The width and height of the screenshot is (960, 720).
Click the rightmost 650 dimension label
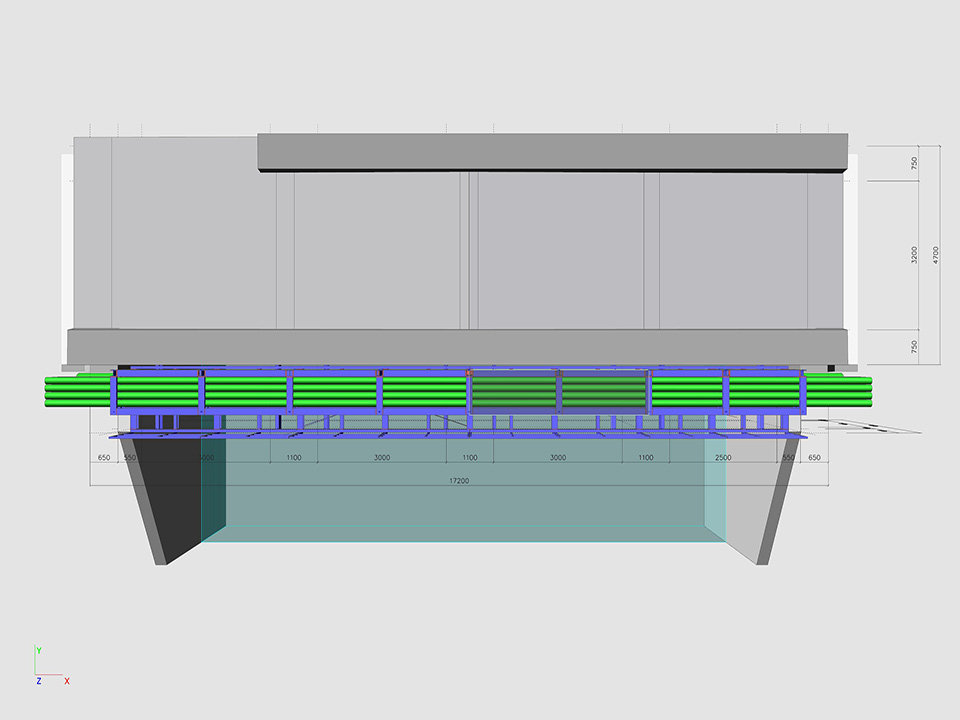click(x=814, y=457)
